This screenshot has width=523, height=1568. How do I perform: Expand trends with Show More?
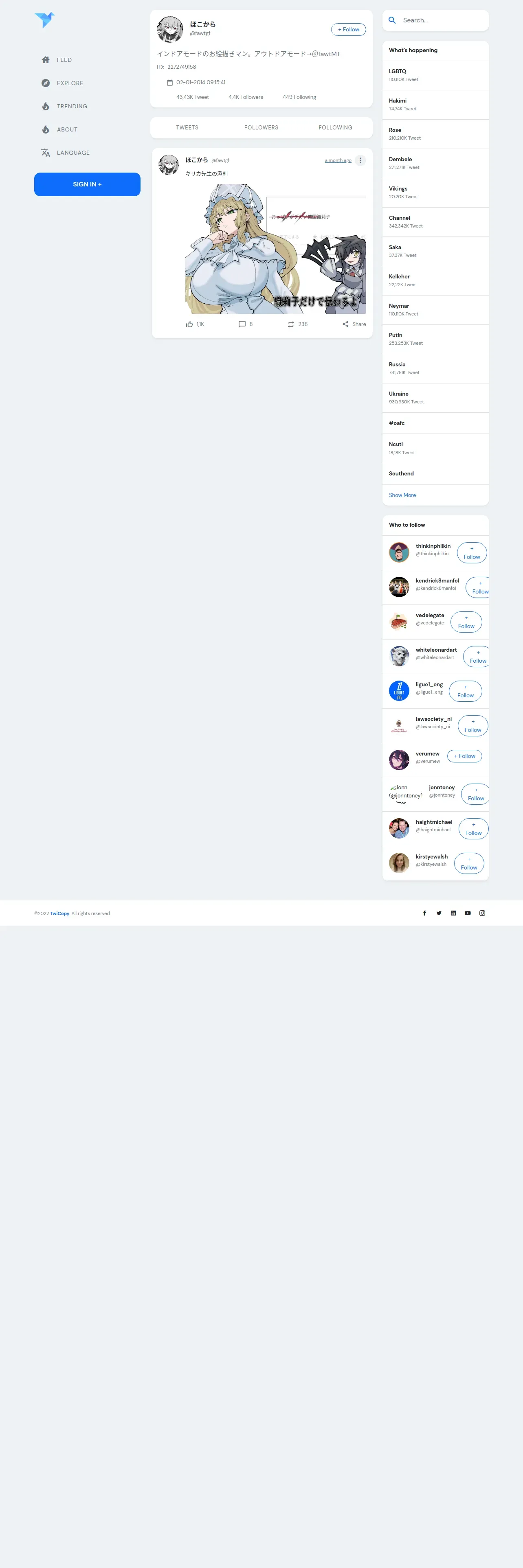click(402, 495)
